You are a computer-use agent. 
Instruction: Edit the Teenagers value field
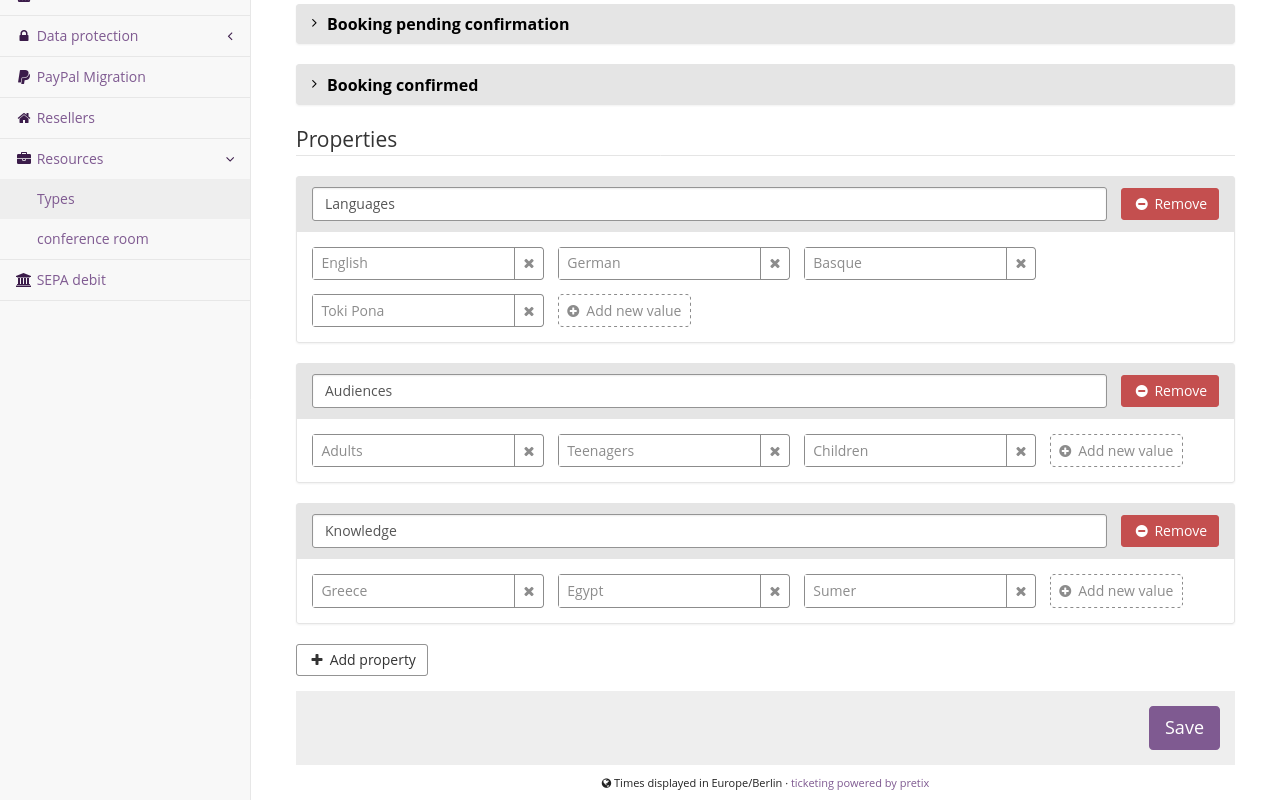(x=659, y=451)
